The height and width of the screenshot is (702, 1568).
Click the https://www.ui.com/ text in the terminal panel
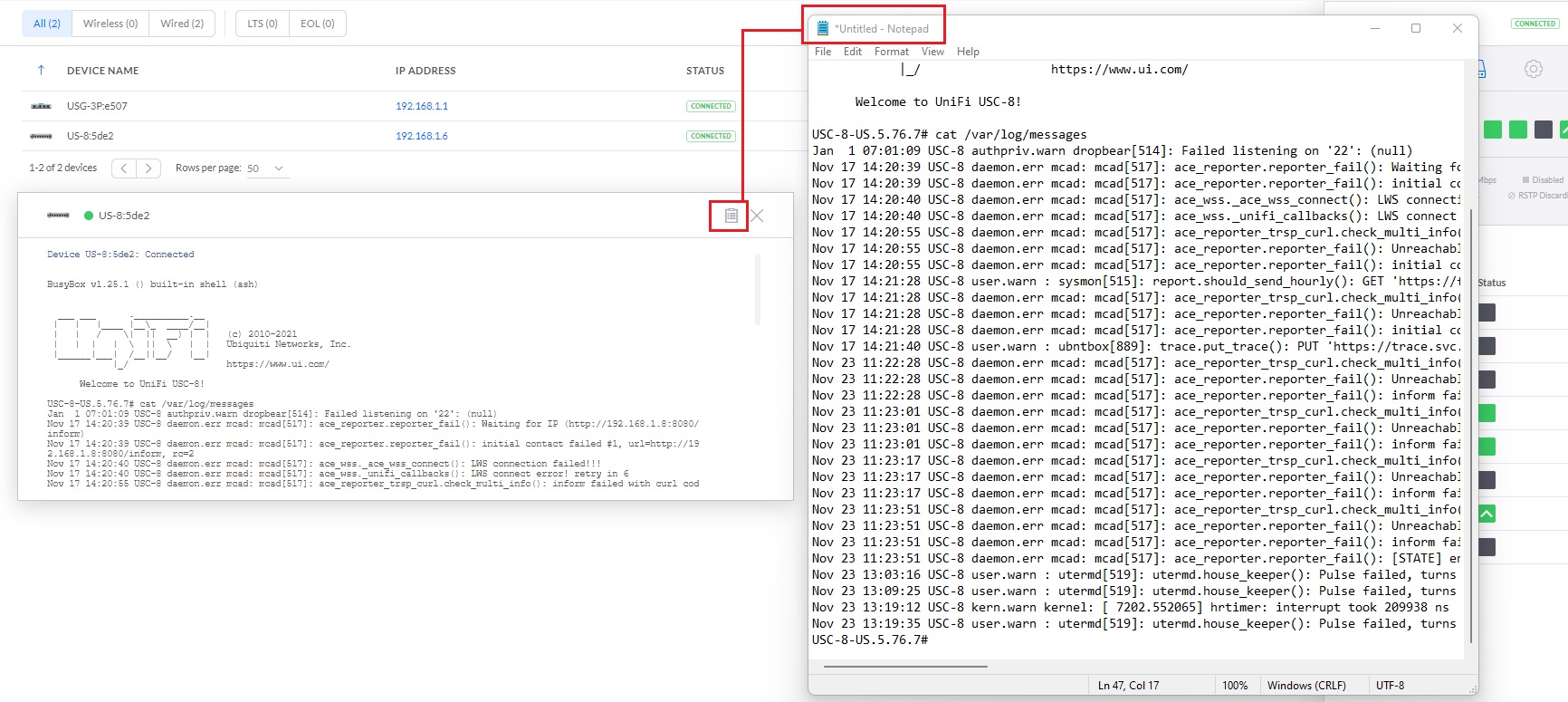278,364
